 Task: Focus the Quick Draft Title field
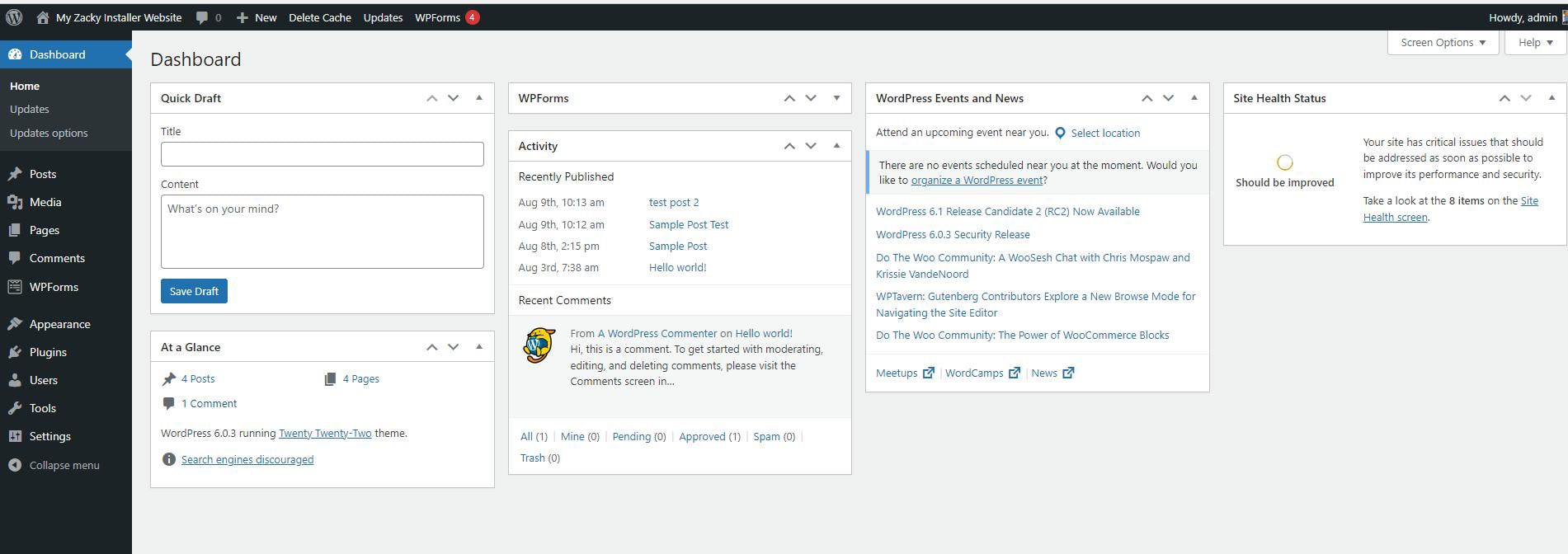323,154
